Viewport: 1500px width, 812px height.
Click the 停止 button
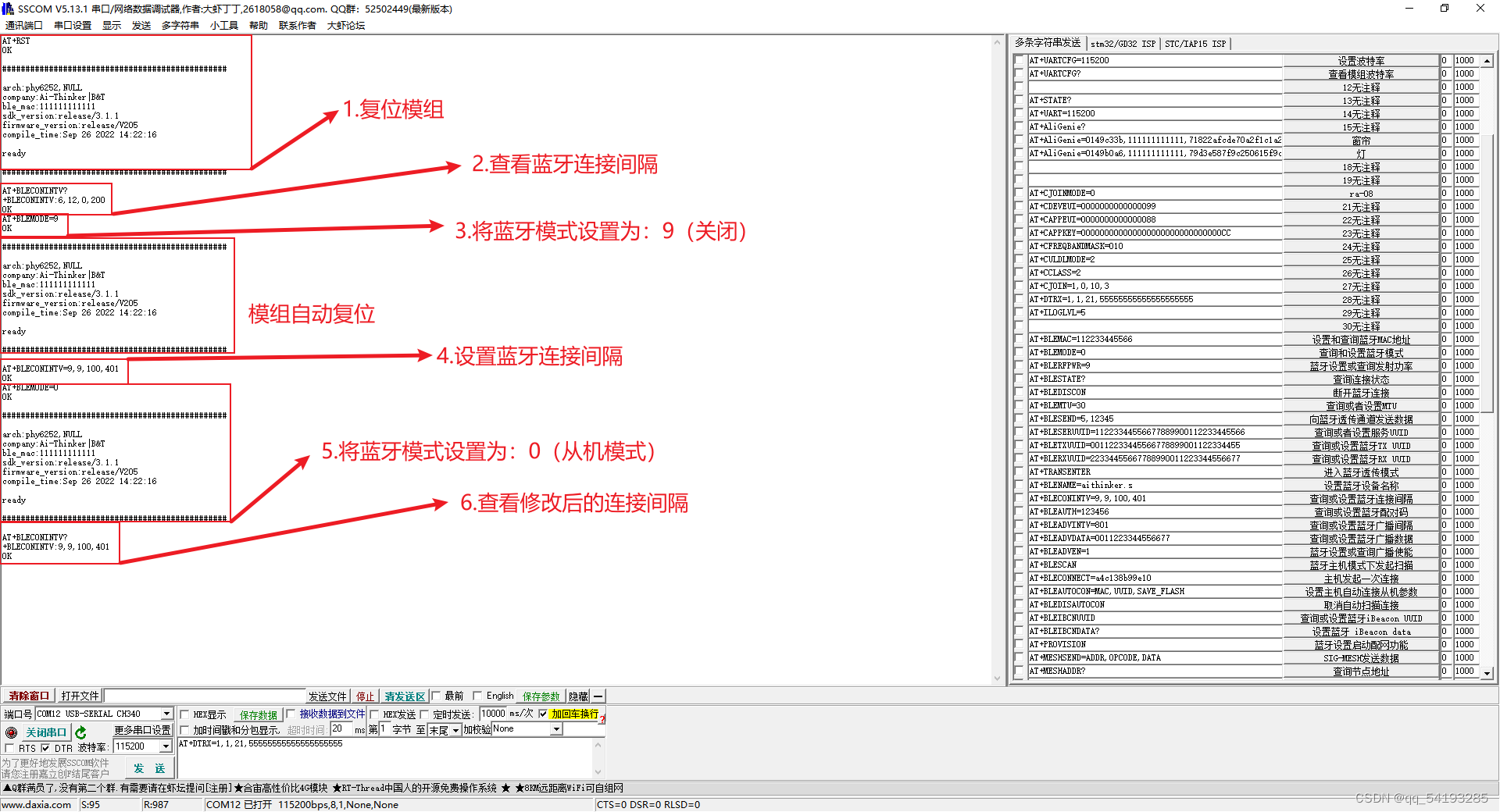point(366,696)
